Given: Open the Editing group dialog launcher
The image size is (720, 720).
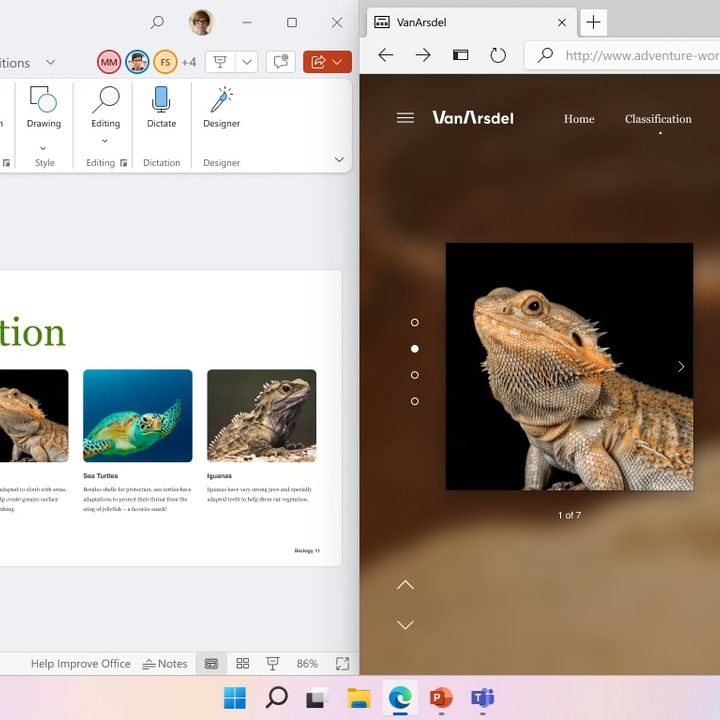Looking at the screenshot, I should coord(124,163).
